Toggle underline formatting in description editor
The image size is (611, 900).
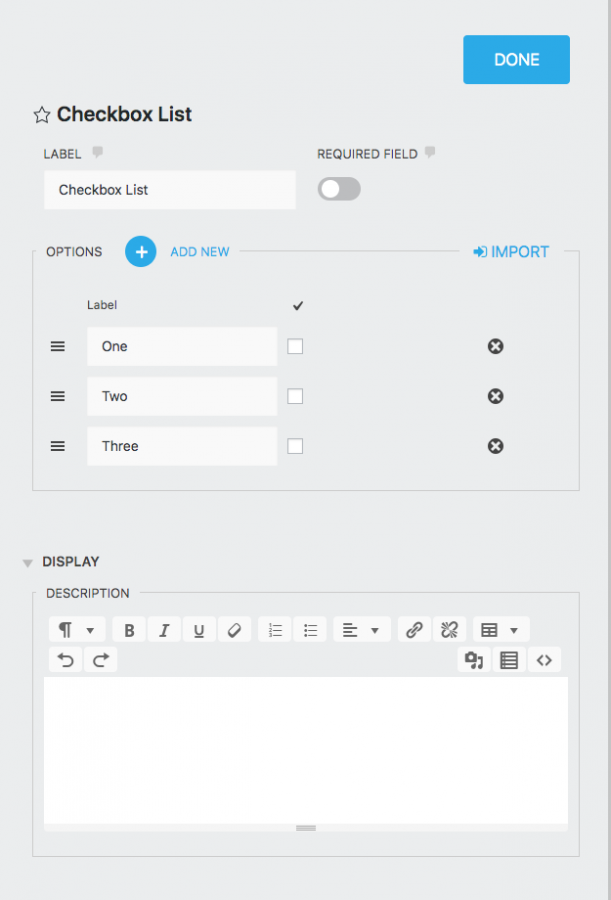point(199,630)
